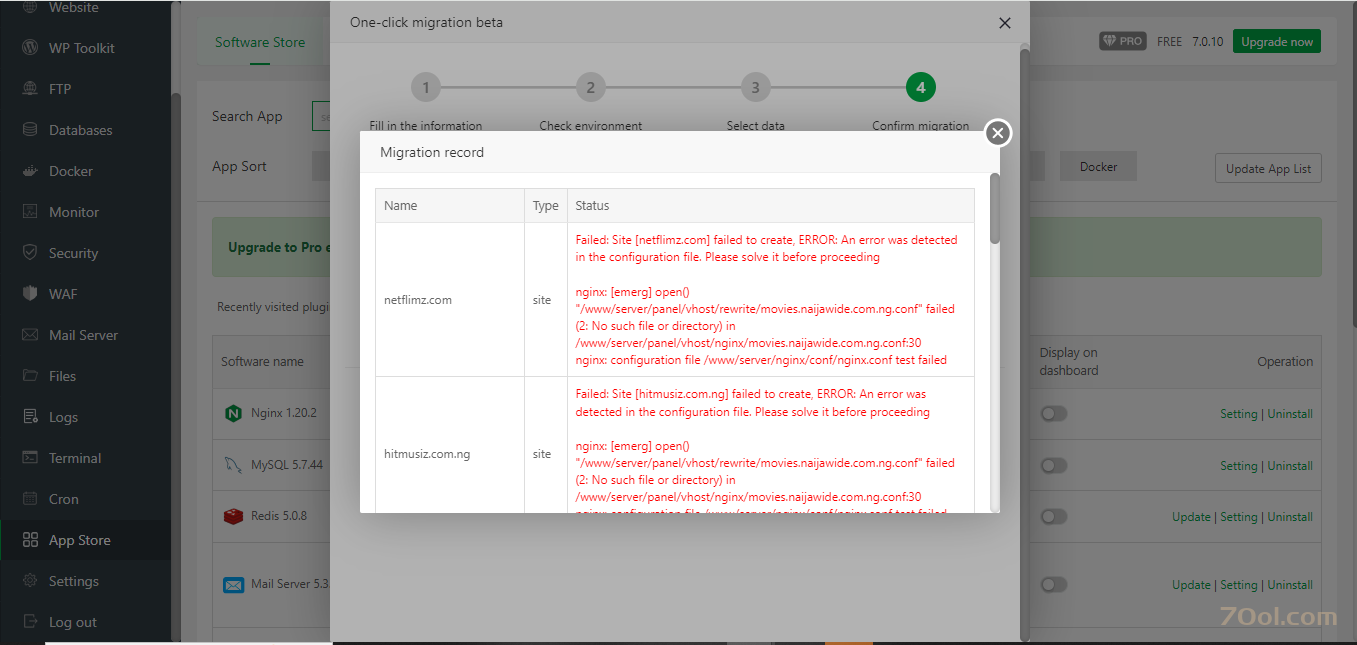This screenshot has height=645, width=1357.
Task: Click the Log out icon
Action: click(30, 622)
